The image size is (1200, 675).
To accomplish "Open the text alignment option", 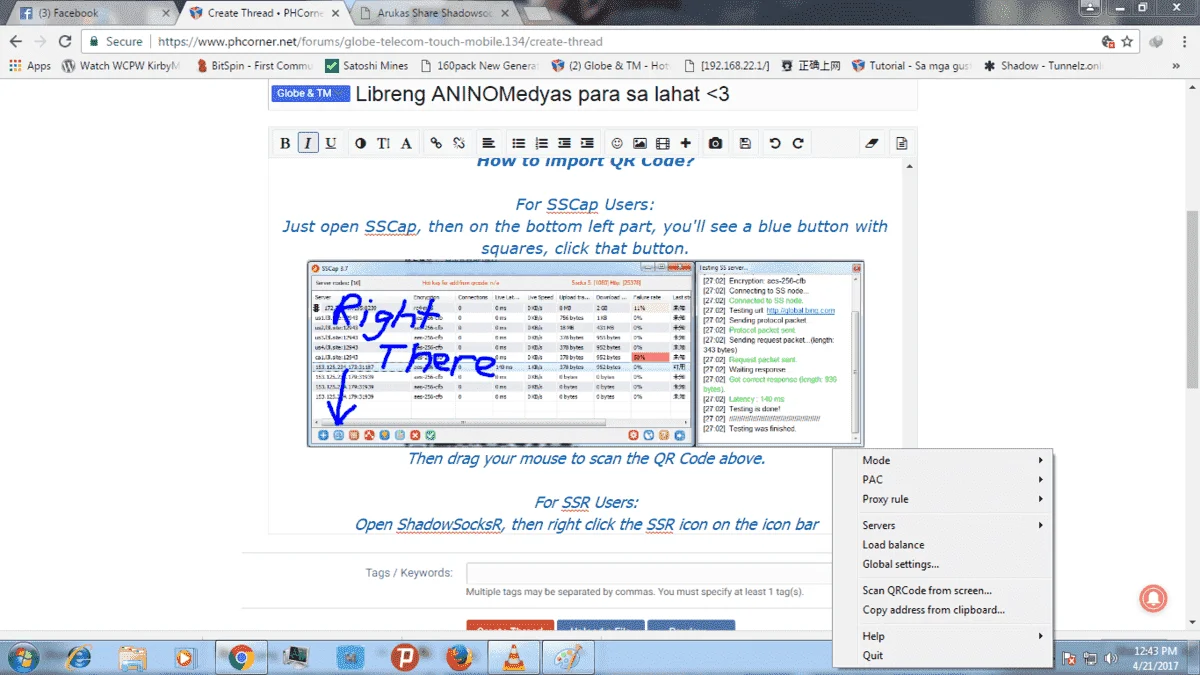I will 489,143.
